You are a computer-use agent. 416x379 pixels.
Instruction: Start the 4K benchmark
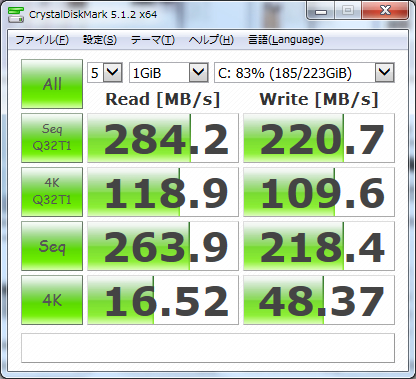click(52, 300)
